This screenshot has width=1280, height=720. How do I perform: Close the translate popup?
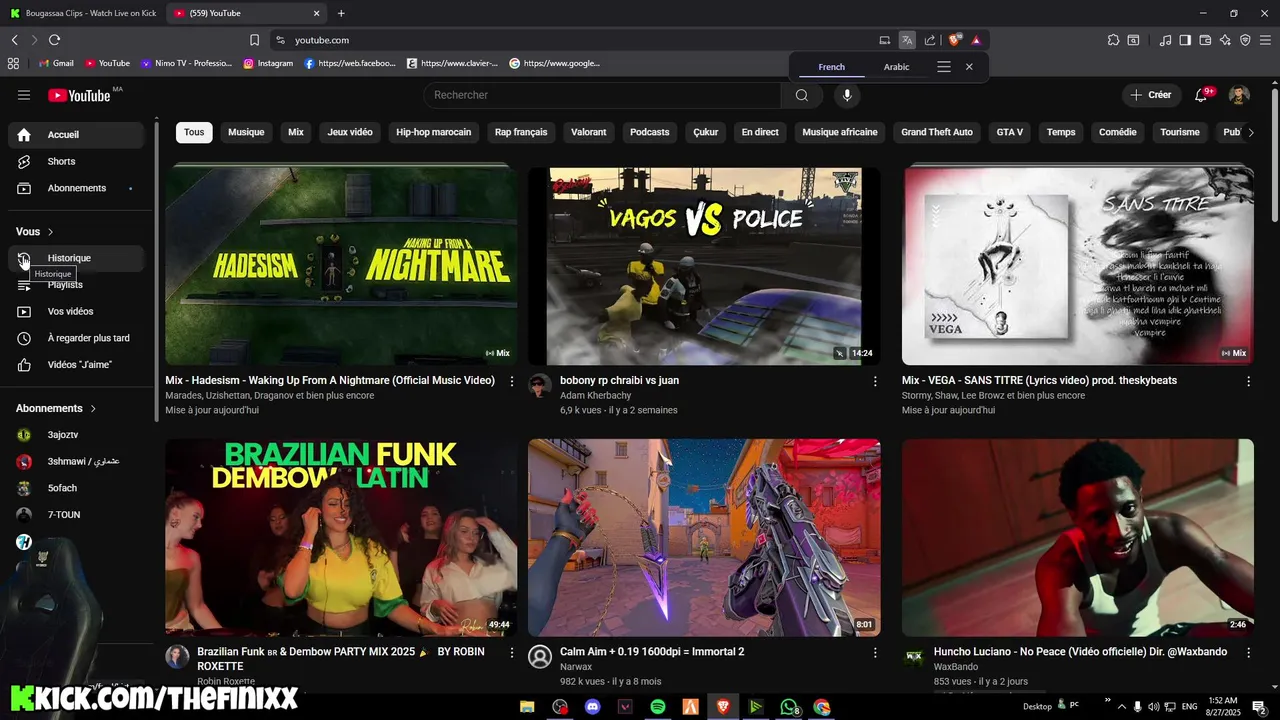[969, 67]
